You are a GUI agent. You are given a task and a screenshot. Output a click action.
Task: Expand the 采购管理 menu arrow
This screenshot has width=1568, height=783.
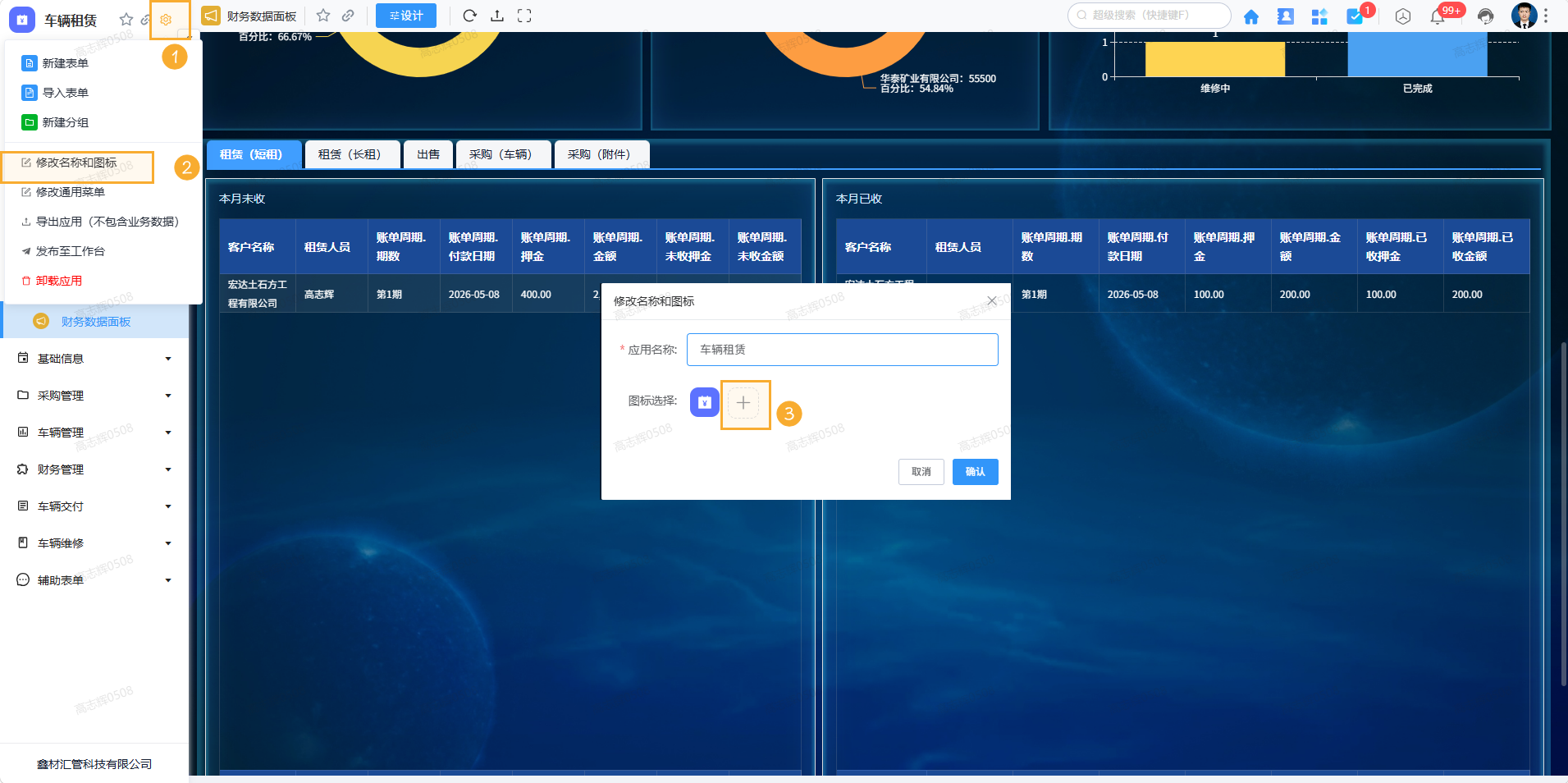point(168,396)
